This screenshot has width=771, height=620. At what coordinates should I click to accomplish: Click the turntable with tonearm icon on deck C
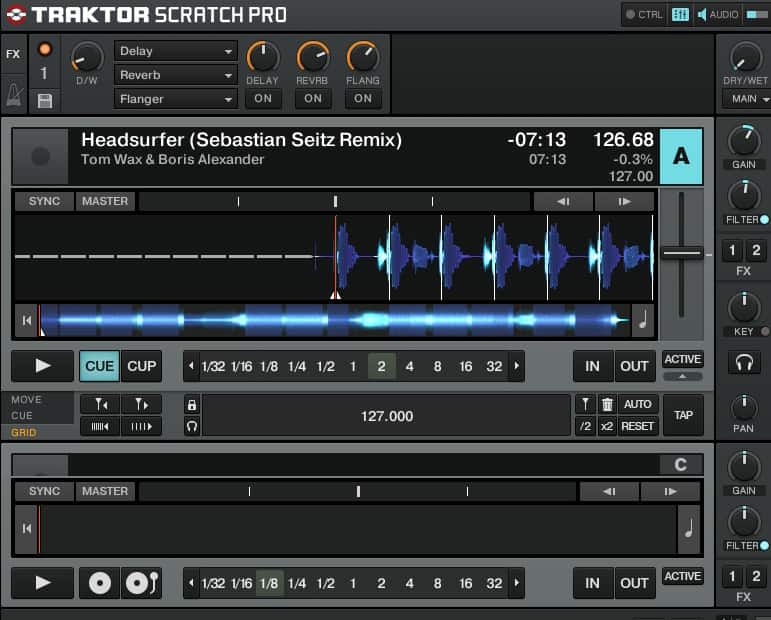[142, 583]
